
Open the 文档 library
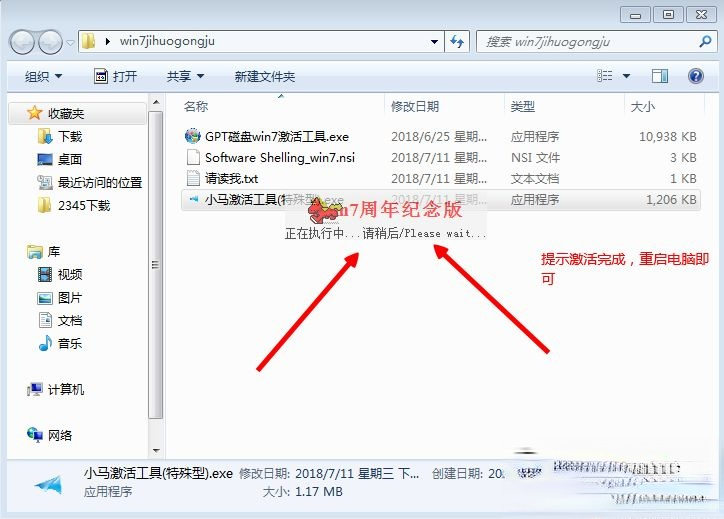(x=70, y=320)
